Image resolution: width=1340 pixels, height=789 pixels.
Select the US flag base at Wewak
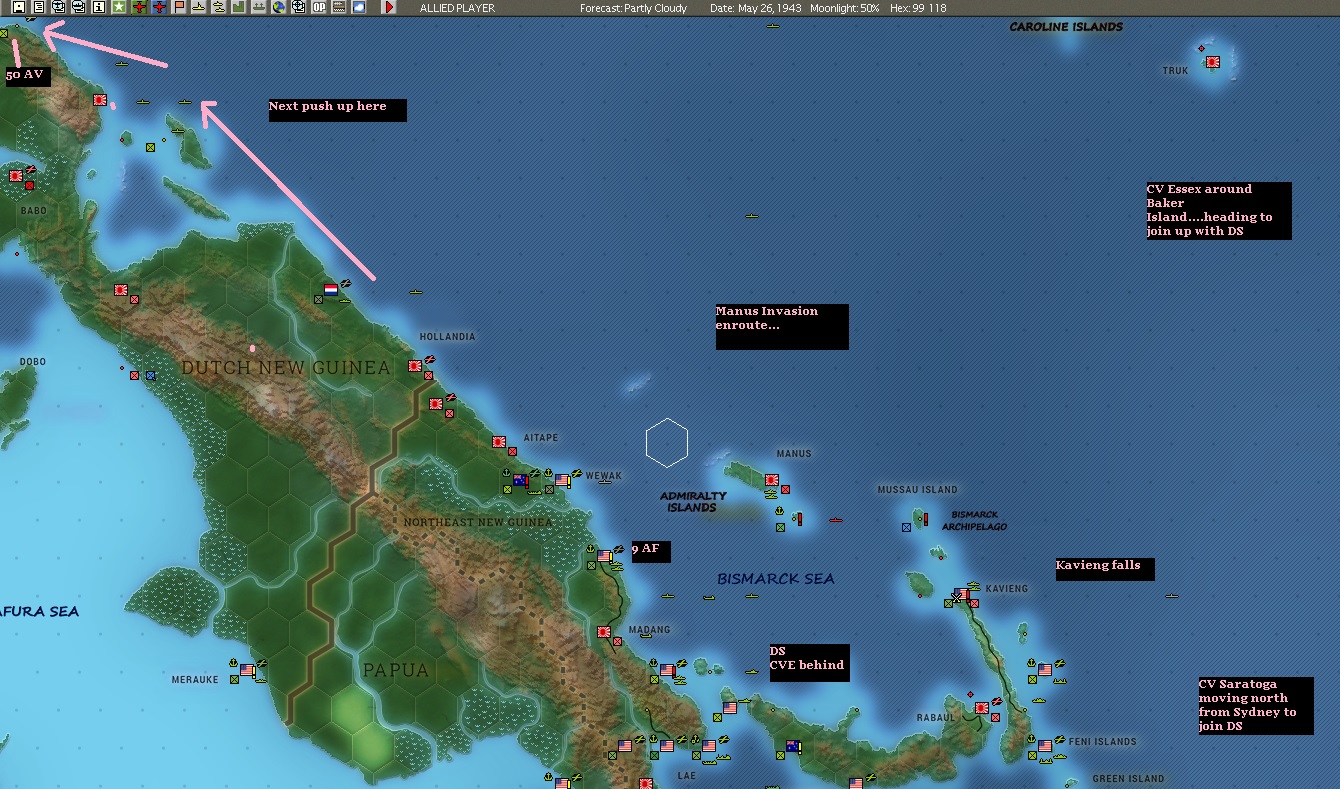coord(562,480)
